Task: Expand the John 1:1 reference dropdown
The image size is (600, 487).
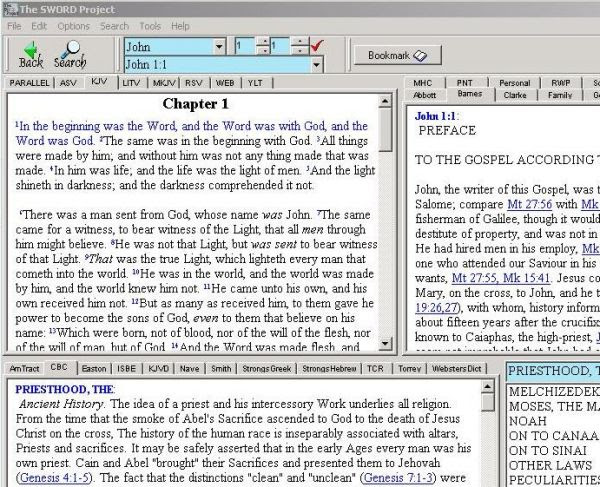Action: pos(316,65)
